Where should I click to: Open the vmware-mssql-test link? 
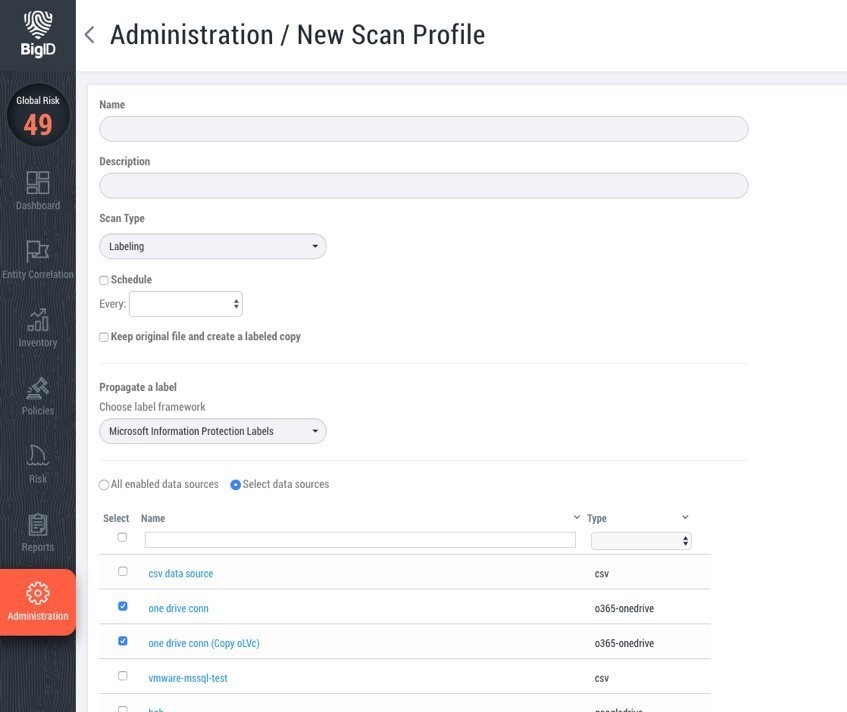tap(188, 678)
